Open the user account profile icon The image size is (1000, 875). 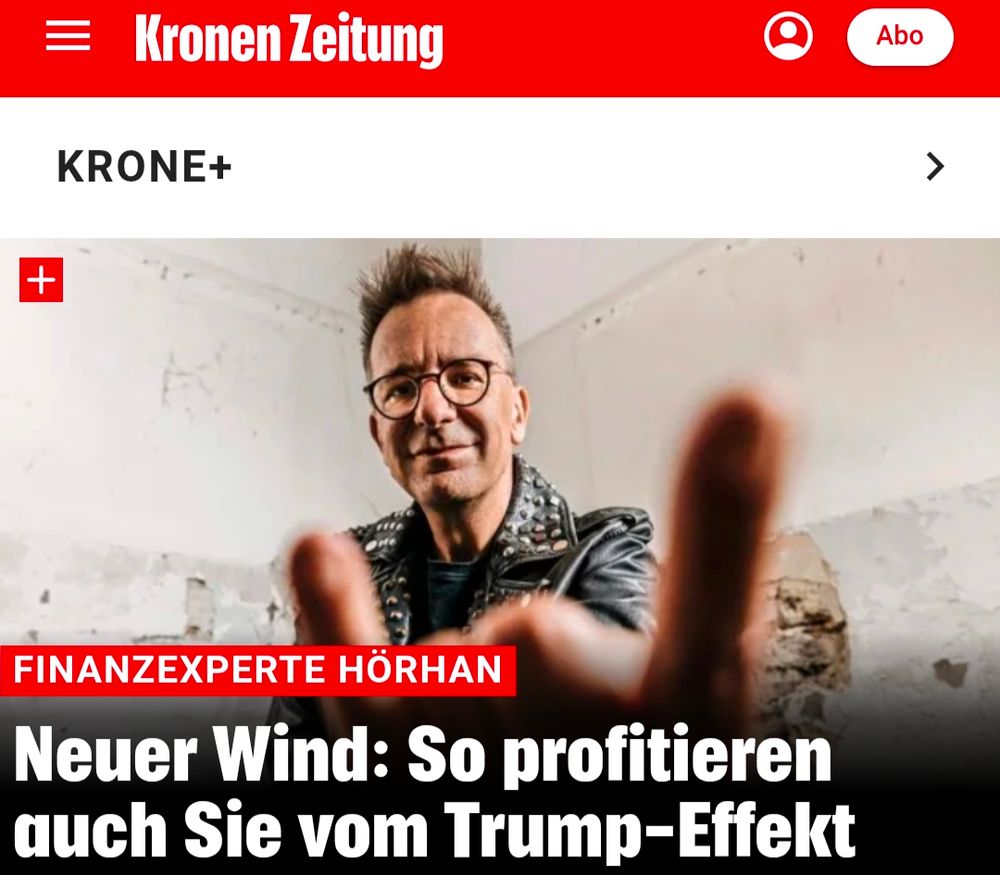pos(788,36)
